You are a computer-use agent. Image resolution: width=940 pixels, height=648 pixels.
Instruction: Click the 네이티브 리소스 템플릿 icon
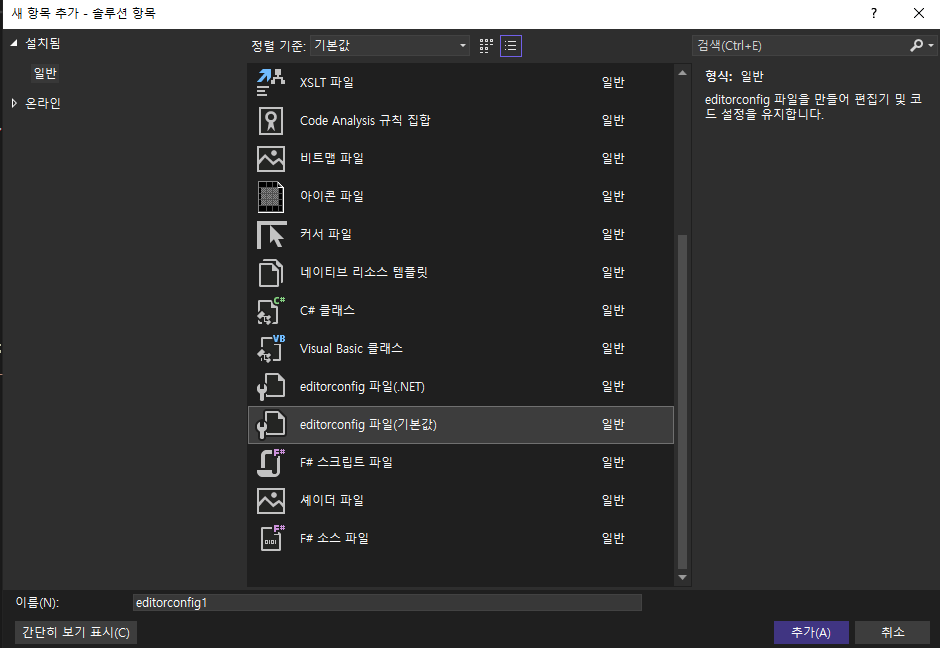(271, 273)
